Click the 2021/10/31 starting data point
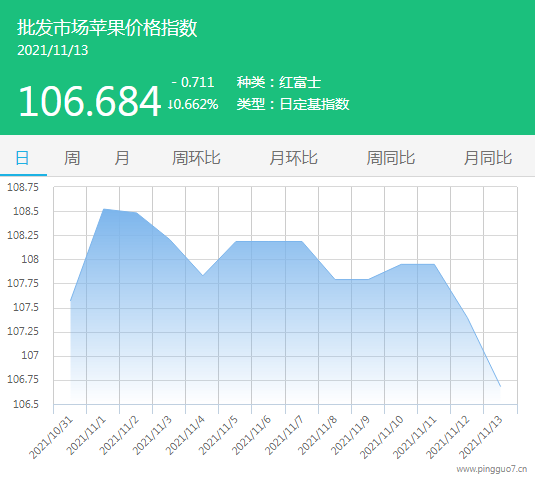The image size is (535, 481). click(x=70, y=301)
